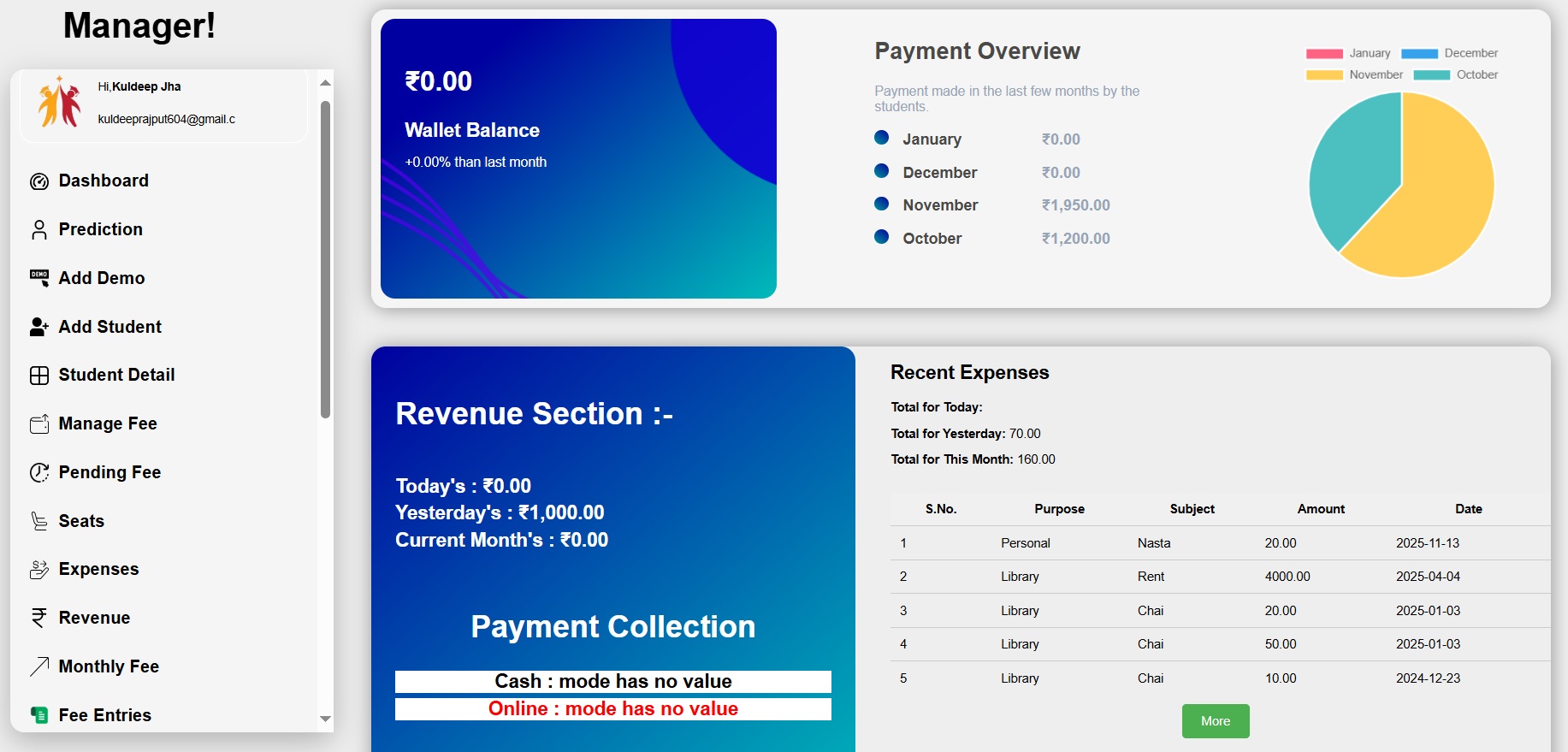Click the kuldeeprajput604 email address

(x=166, y=119)
